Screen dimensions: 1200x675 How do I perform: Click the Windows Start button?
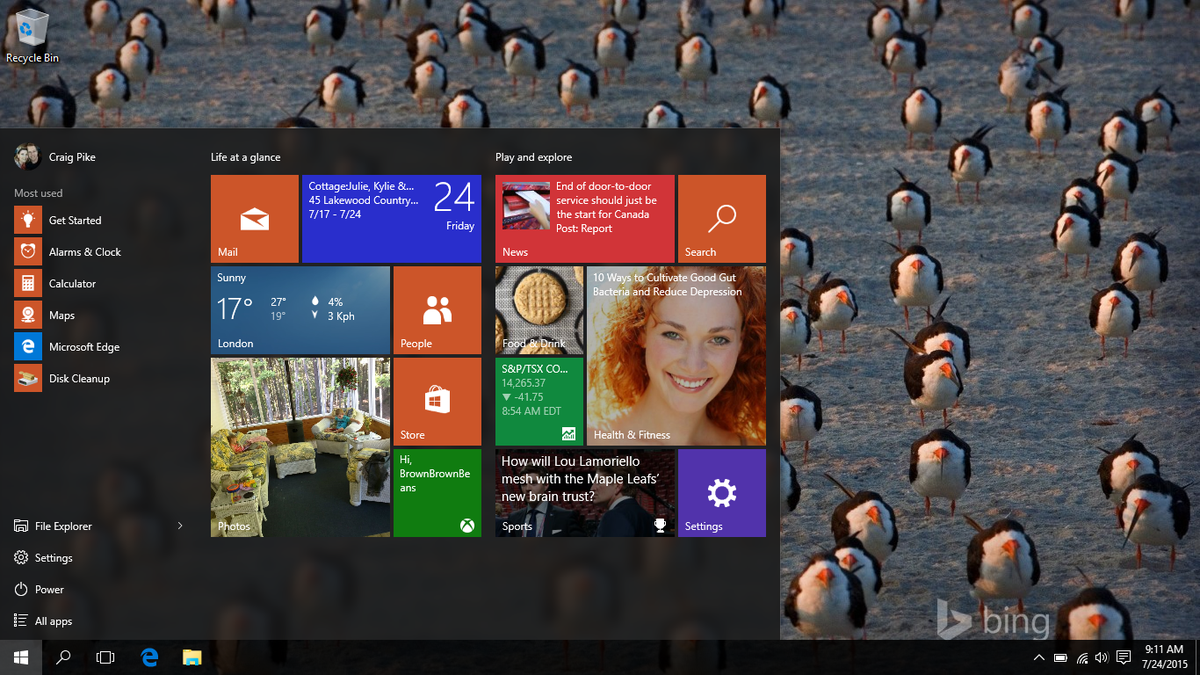(20, 657)
